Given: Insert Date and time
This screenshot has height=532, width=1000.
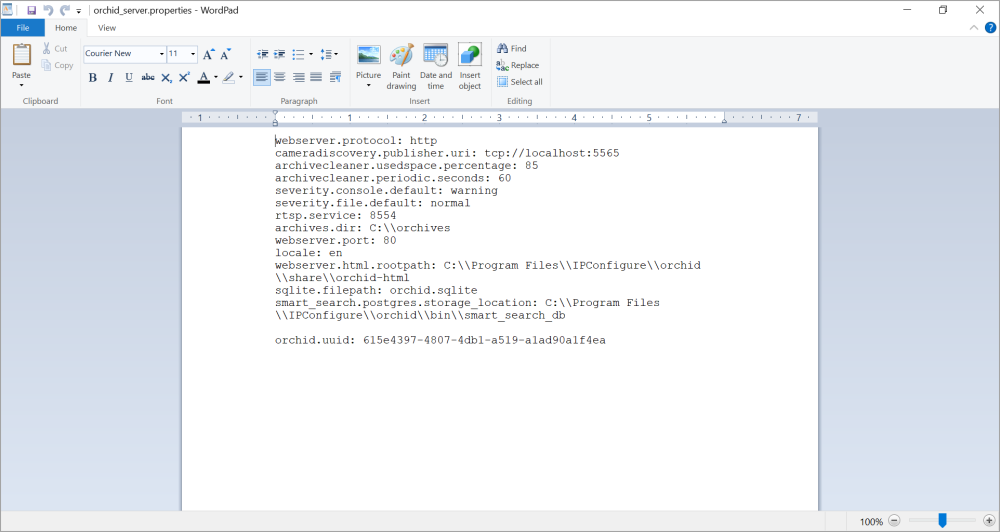Looking at the screenshot, I should tap(436, 66).
